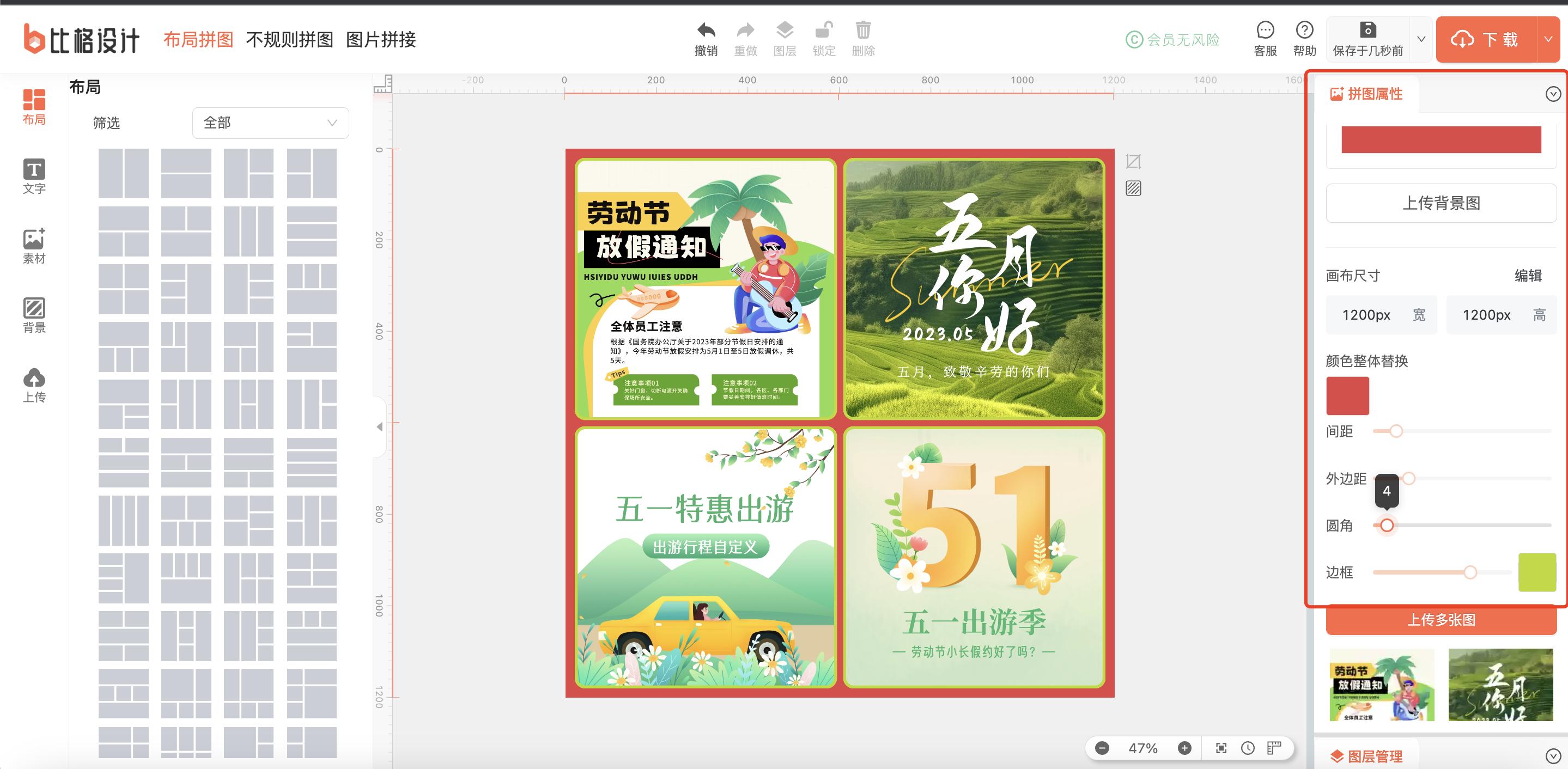Image resolution: width=1568 pixels, height=769 pixels.
Task: Click the crop icon beside the canvas
Action: tap(1133, 161)
